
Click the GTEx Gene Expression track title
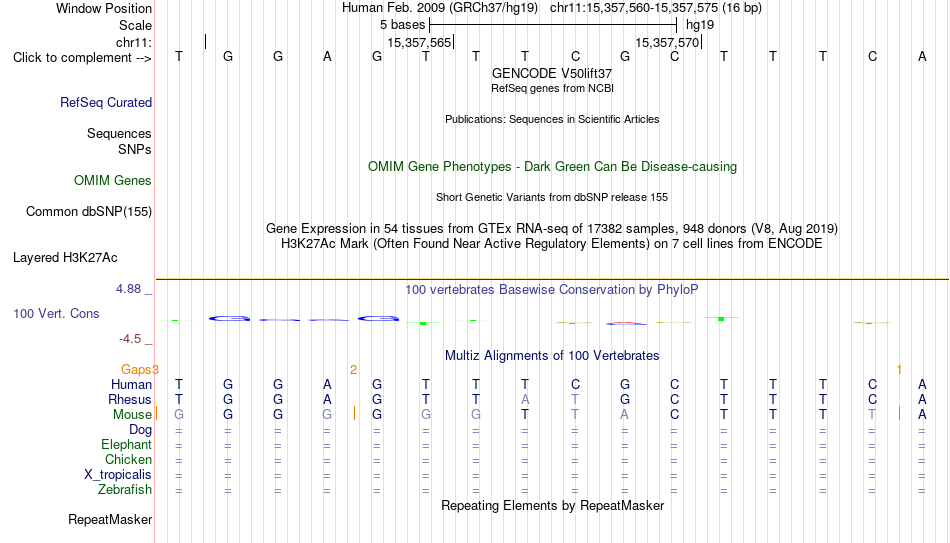[x=552, y=228]
